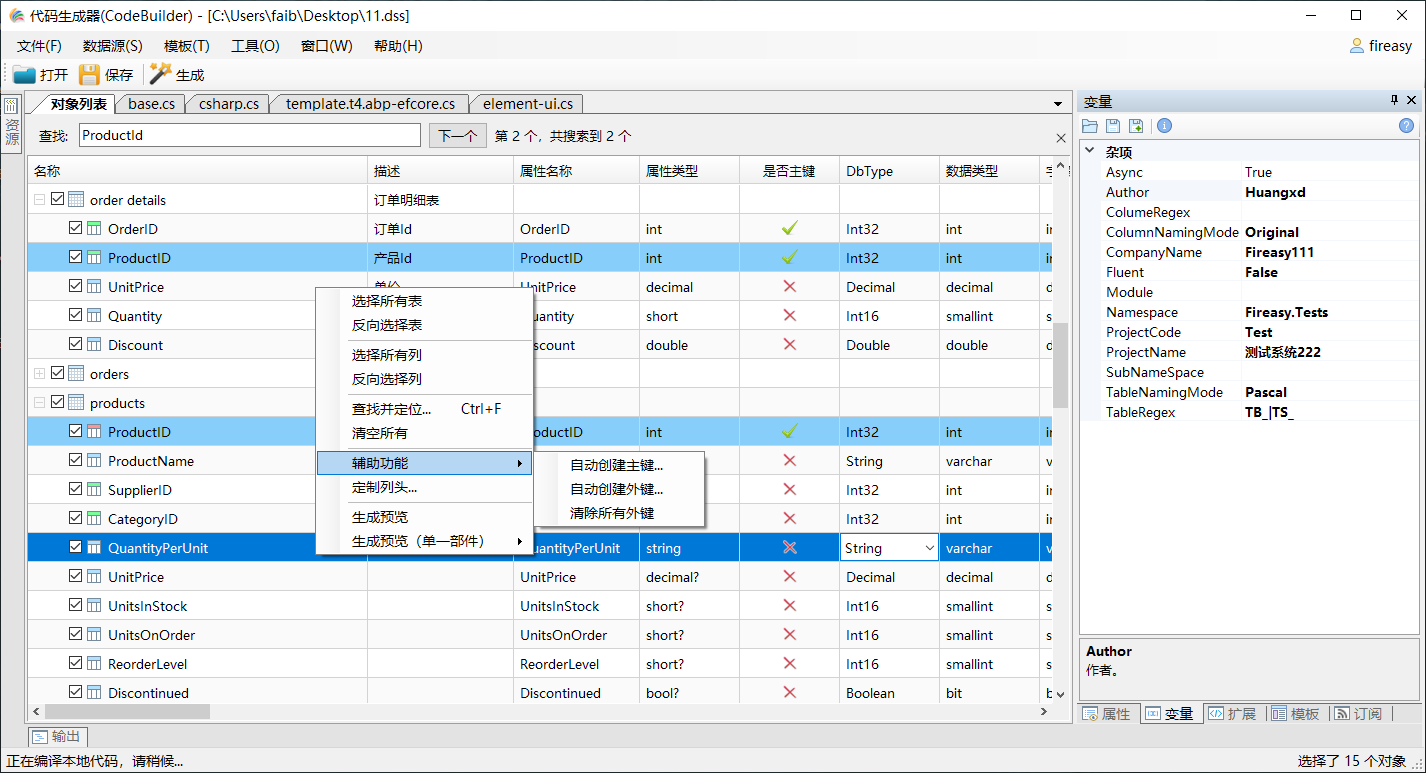1426x773 pixels.
Task: Click the 生成 magic wand toolbar icon
Action: [160, 74]
